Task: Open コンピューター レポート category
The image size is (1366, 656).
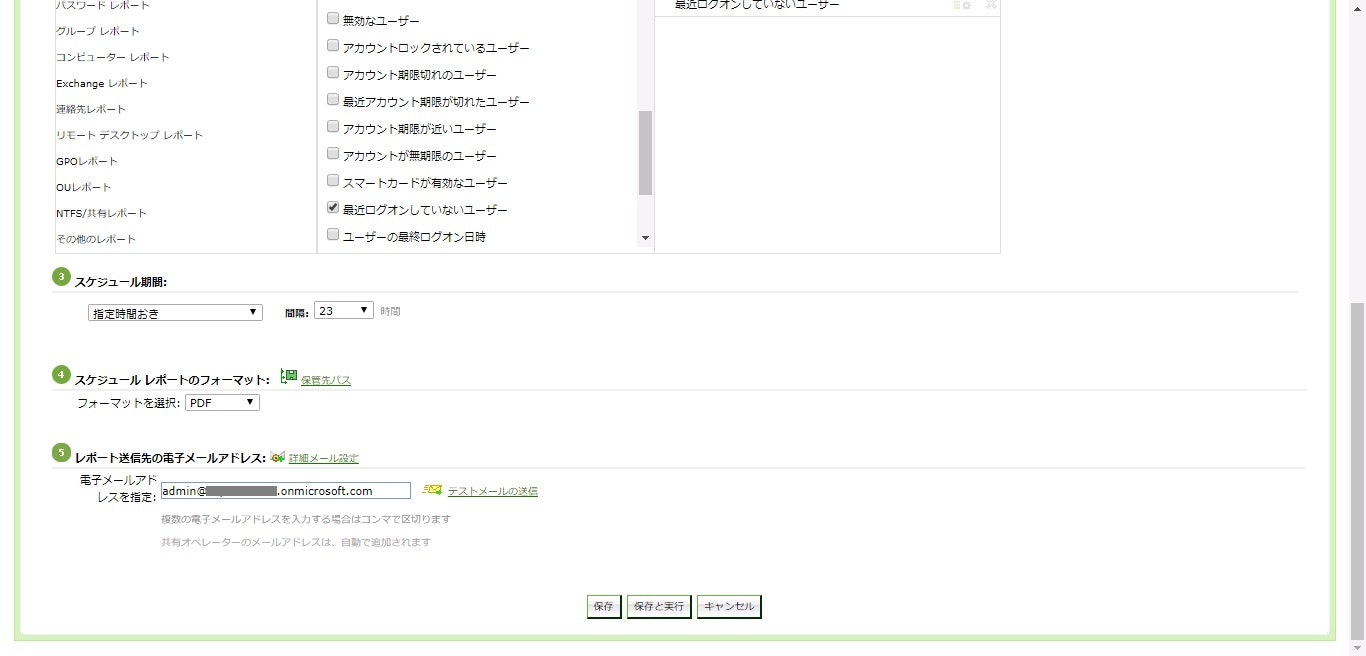Action: (x=113, y=57)
